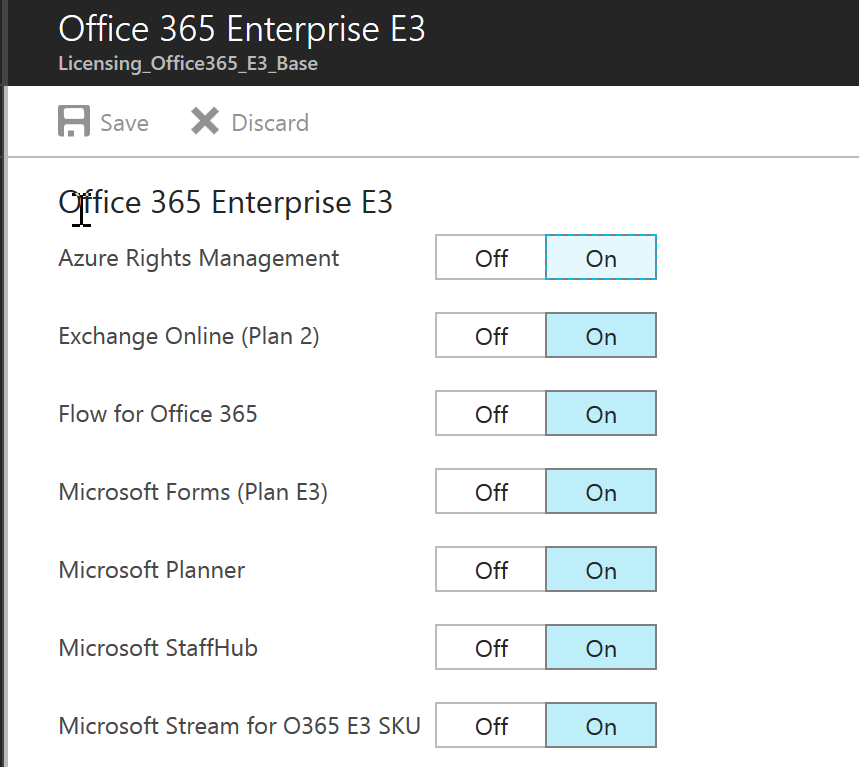859x767 pixels.
Task: Select On for Microsoft Stream
Action: 600,725
